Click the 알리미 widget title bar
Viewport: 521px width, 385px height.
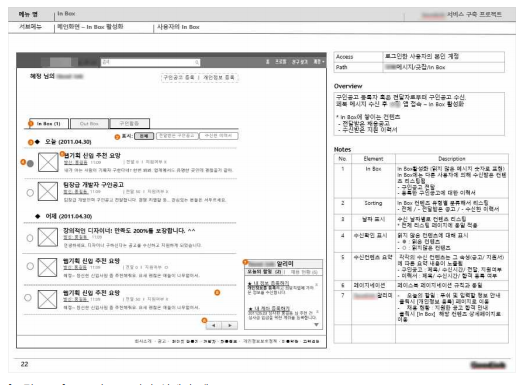click(284, 264)
